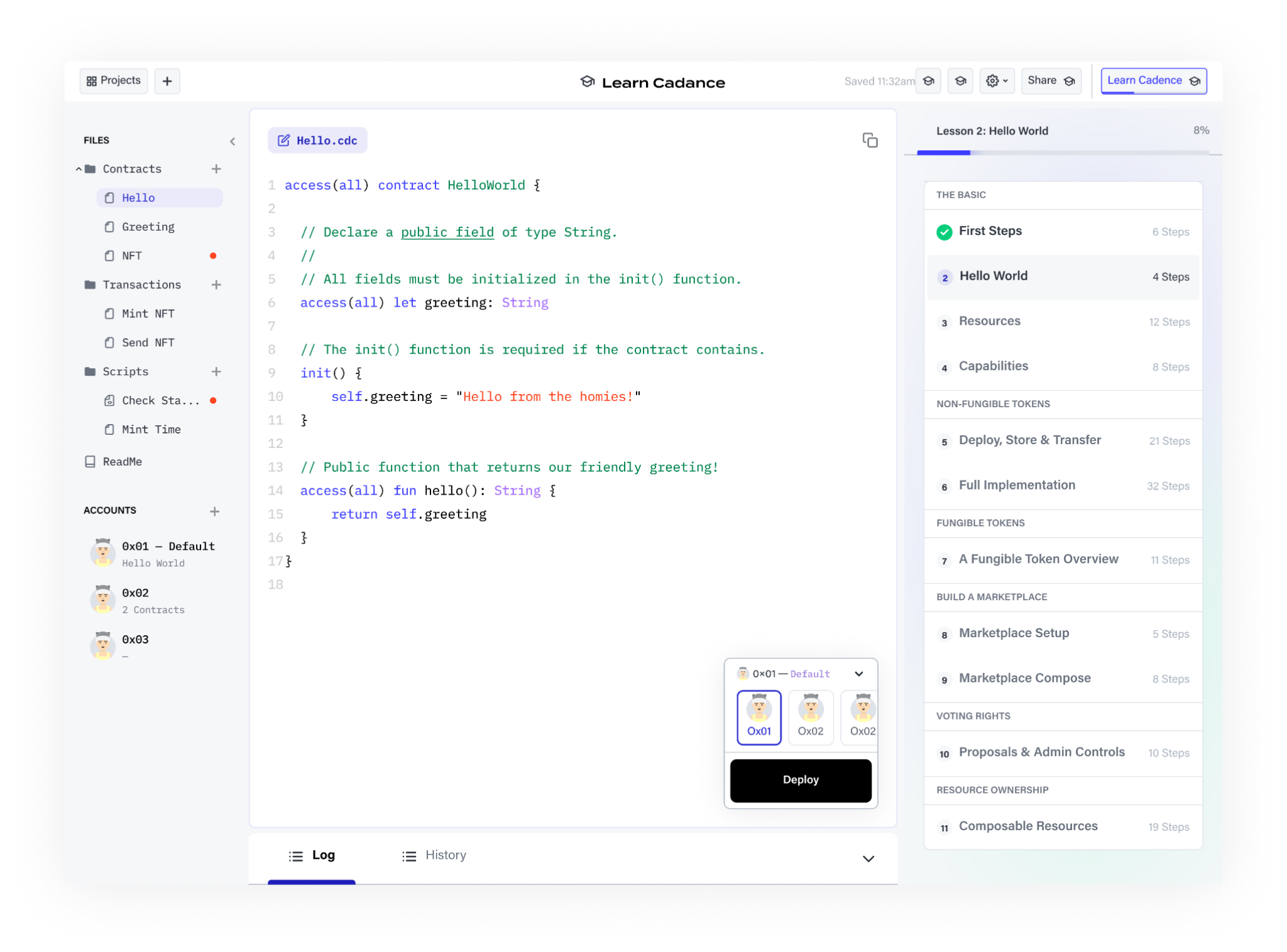Click the new project plus button
Viewport: 1287px width, 952px height.
(167, 81)
